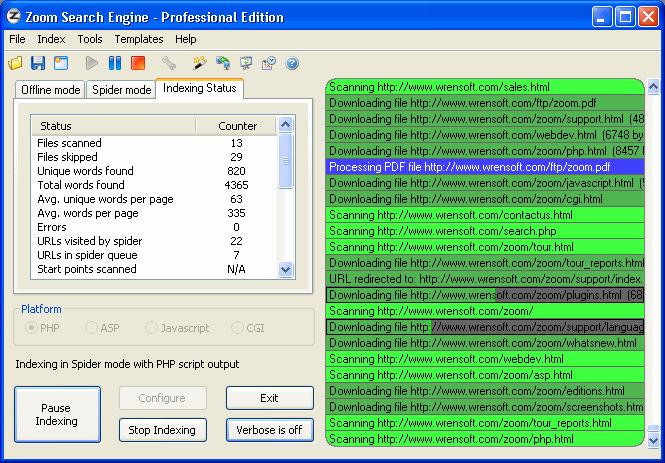Select the Avg. words per page row
This screenshot has height=463, width=665.
[155, 213]
